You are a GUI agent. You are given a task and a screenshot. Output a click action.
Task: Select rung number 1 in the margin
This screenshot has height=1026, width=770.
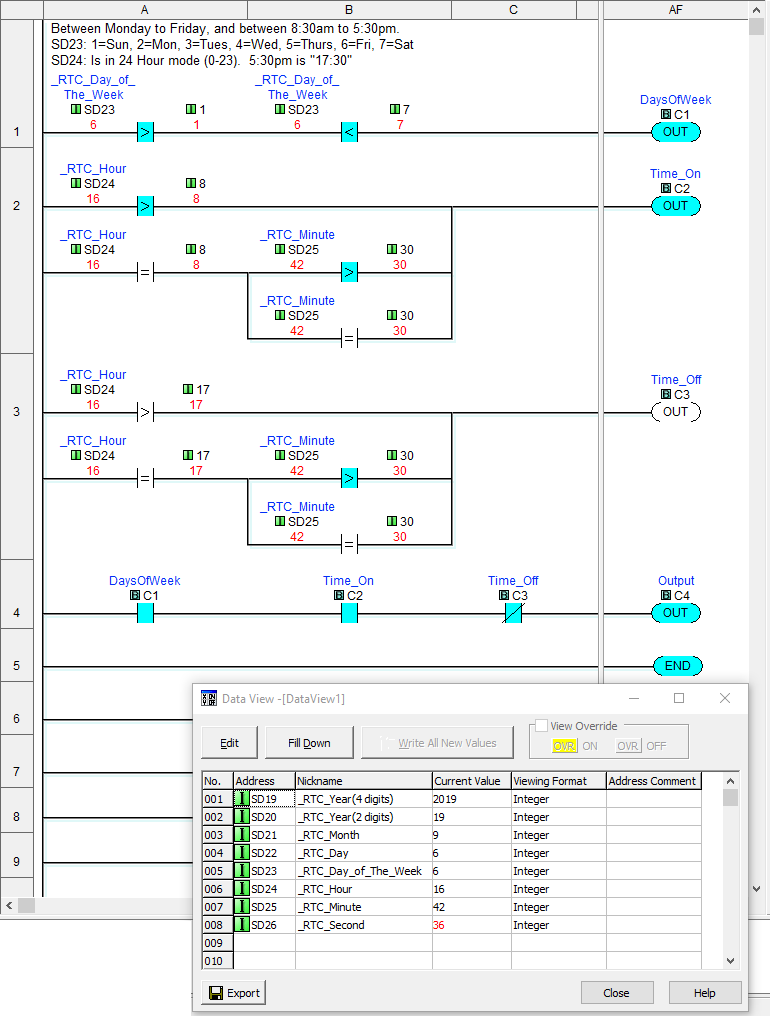16,132
